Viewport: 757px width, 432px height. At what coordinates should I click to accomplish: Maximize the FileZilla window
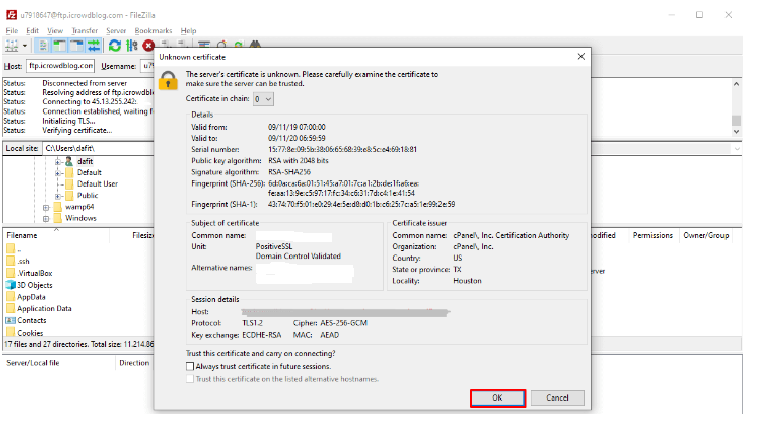(699, 15)
